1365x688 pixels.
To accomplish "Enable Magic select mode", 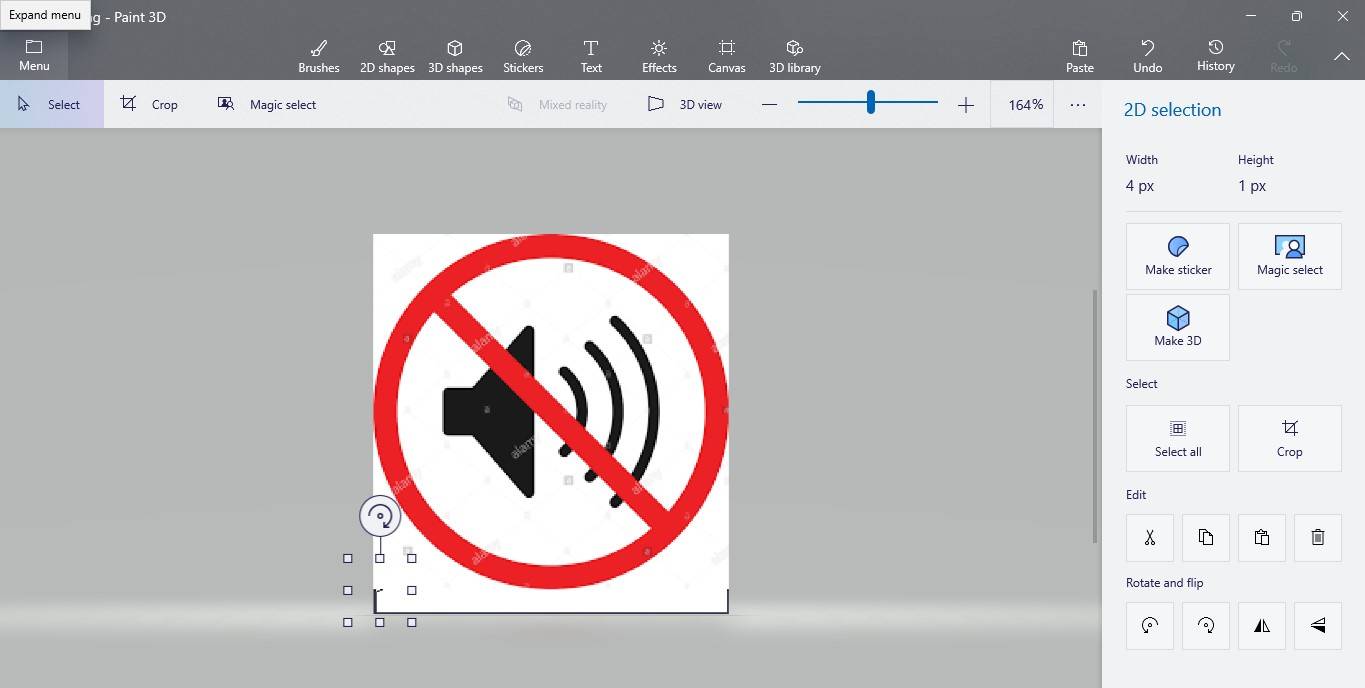I will (x=267, y=104).
